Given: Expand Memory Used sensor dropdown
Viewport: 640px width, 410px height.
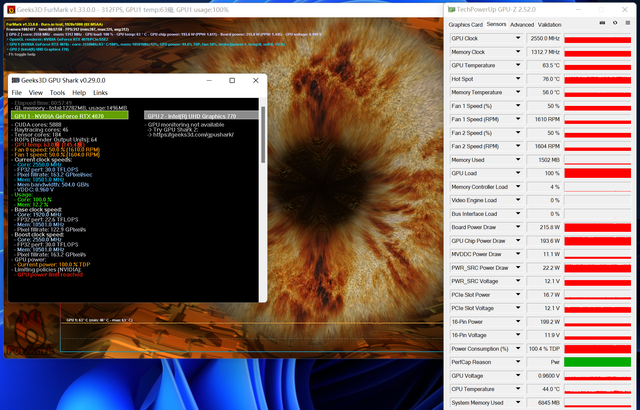Looking at the screenshot, I should click(518, 160).
